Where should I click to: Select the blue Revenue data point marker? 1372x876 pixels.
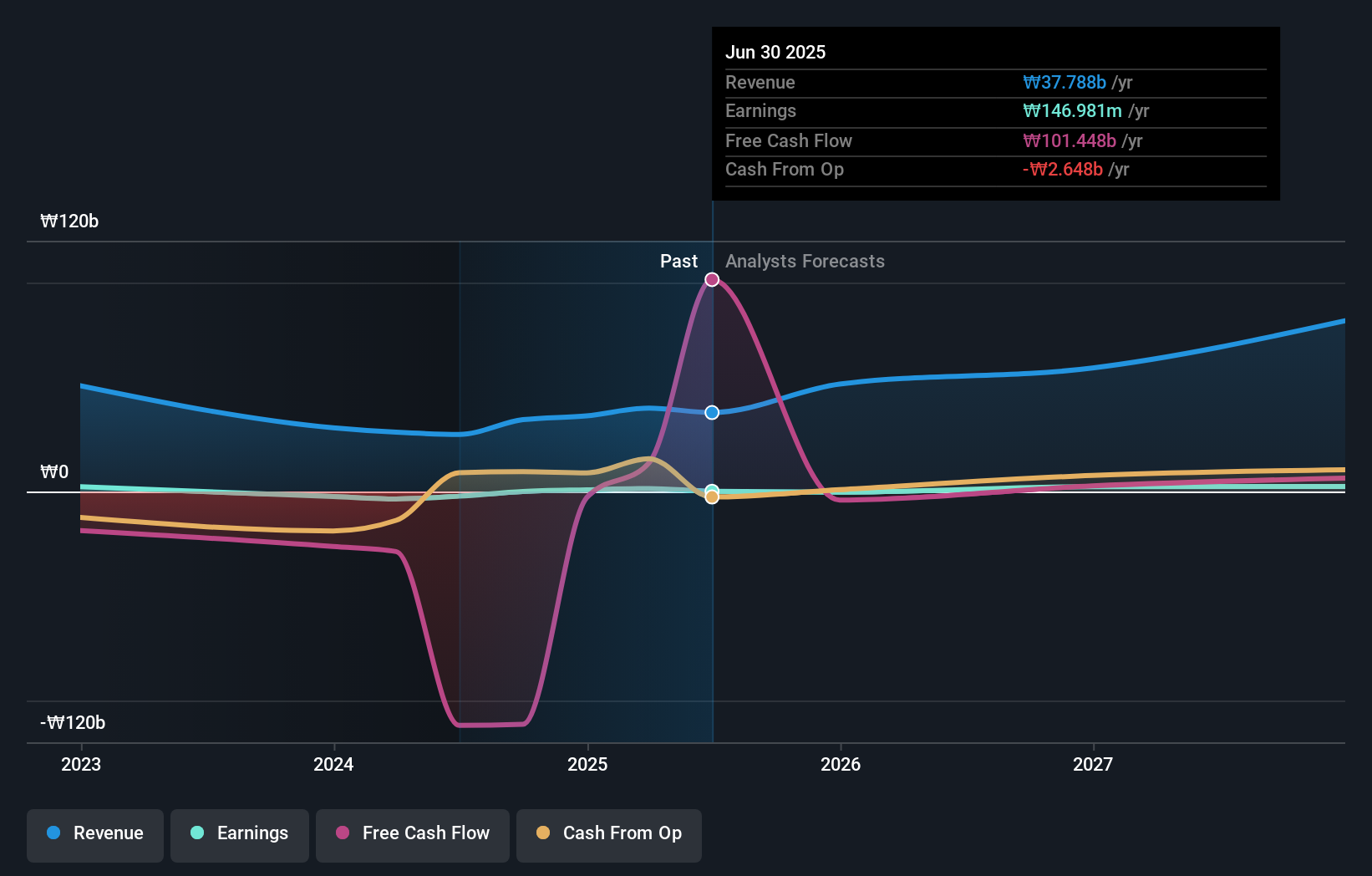[711, 411]
